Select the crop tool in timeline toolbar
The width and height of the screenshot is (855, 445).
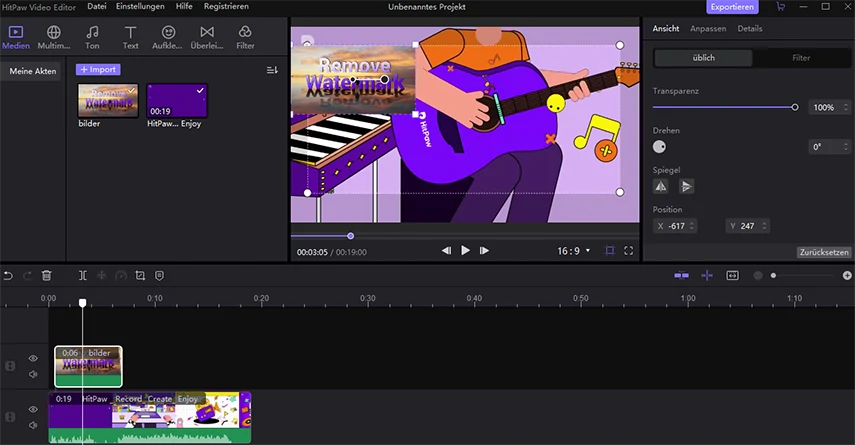tap(140, 276)
